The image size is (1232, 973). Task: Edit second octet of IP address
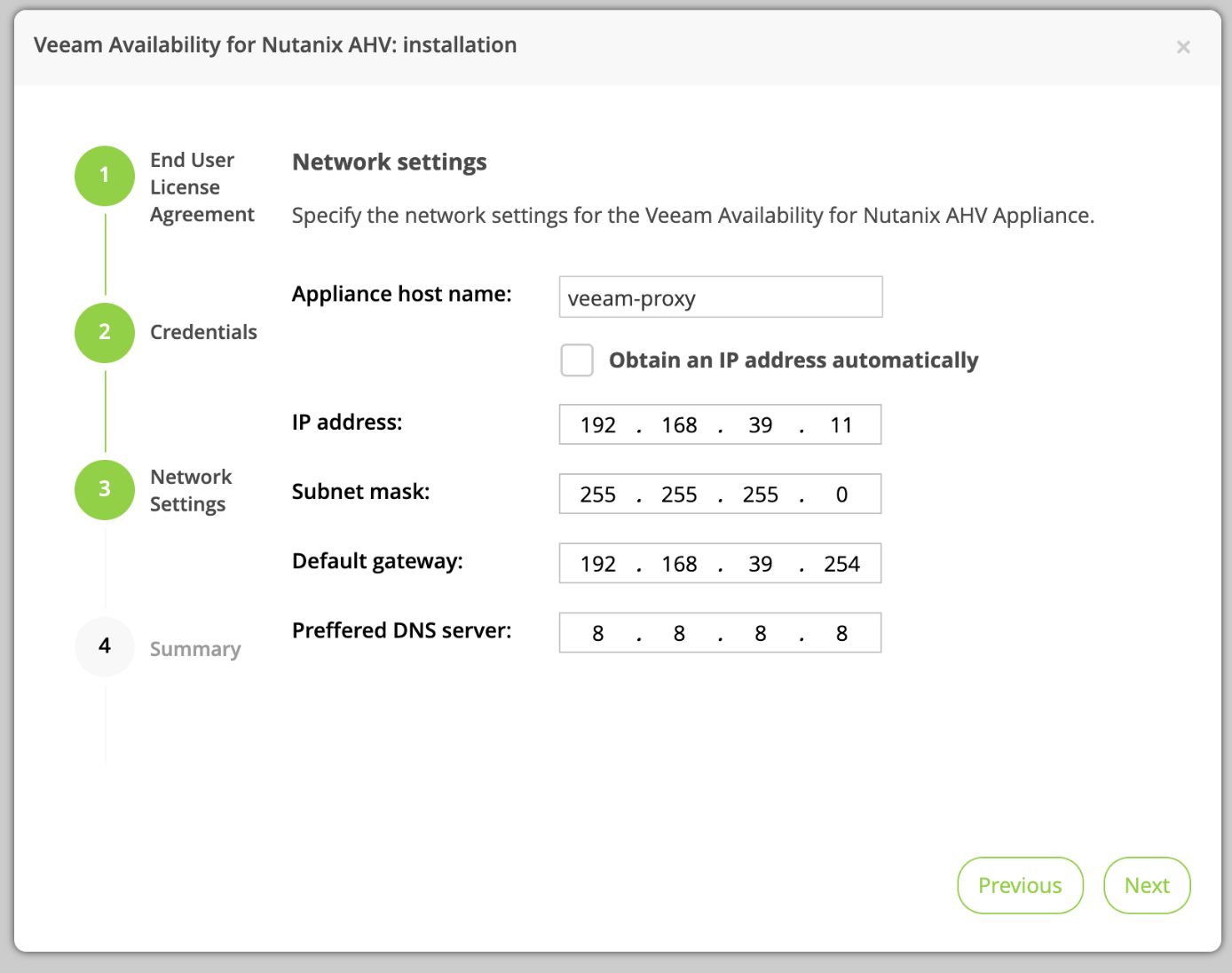pyautogui.click(x=679, y=425)
